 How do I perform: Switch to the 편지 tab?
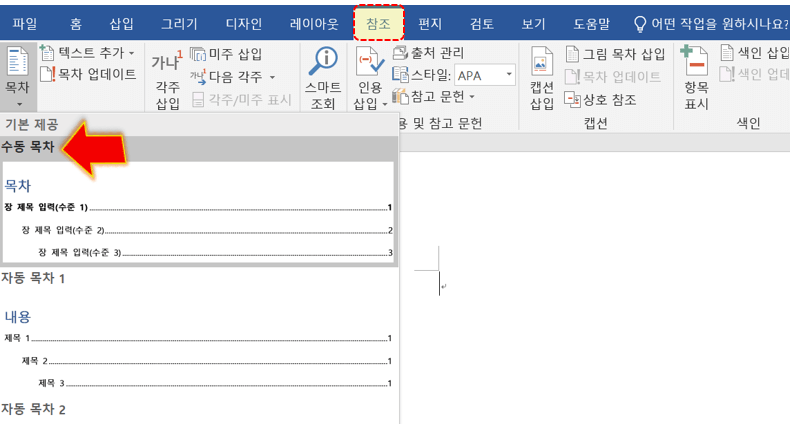coord(430,24)
